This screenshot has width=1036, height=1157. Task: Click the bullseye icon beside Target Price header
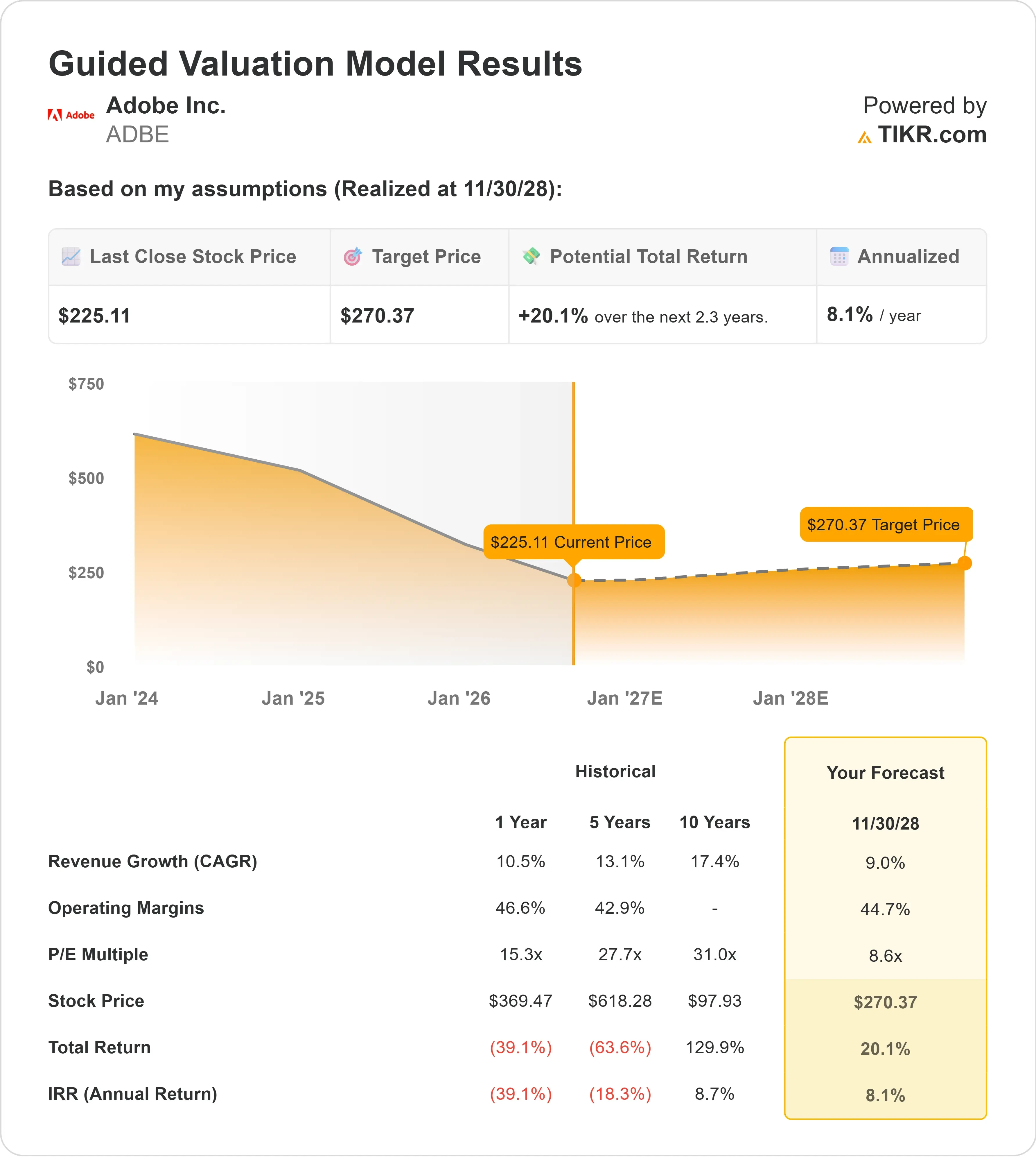click(353, 257)
